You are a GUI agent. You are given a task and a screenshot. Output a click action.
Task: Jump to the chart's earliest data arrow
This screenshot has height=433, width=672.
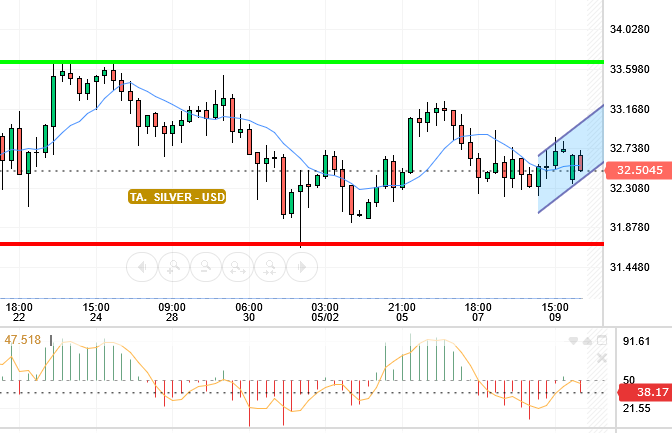pos(142,267)
